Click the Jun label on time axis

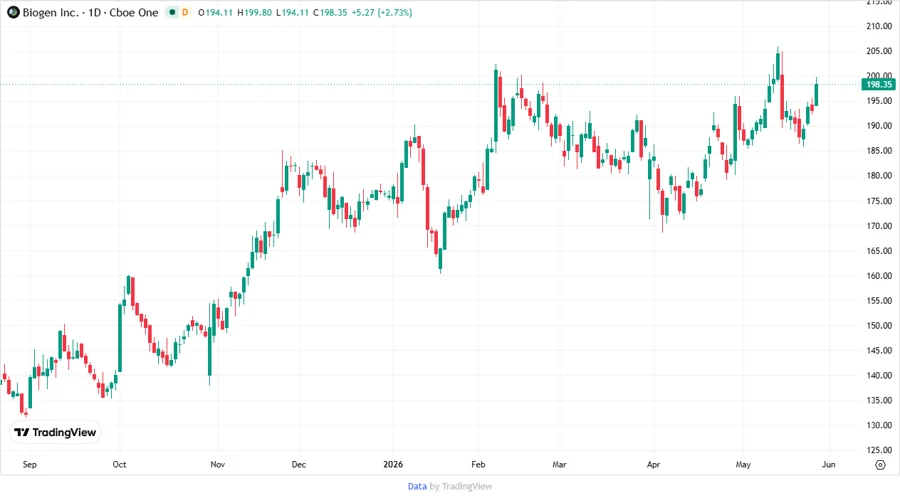(x=828, y=464)
